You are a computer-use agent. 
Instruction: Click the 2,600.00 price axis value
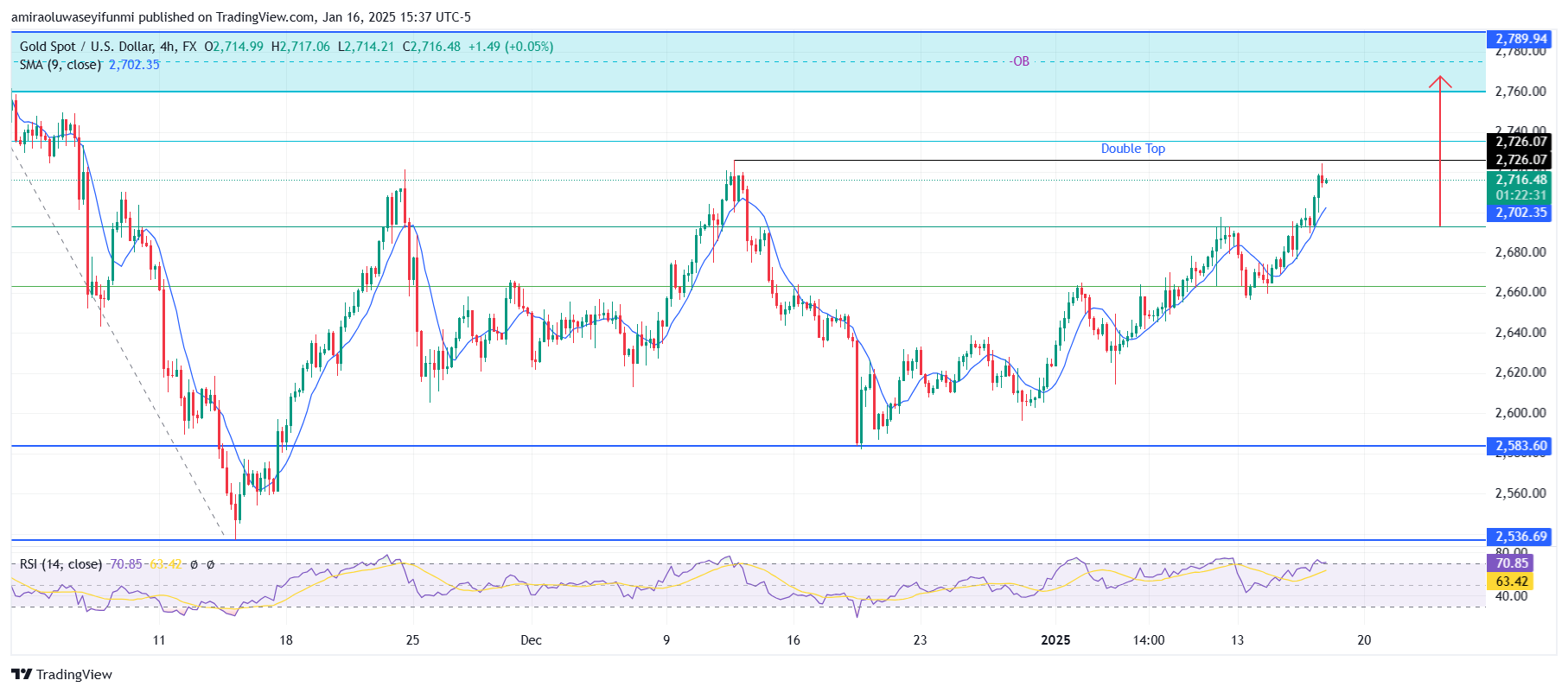pos(1520,413)
